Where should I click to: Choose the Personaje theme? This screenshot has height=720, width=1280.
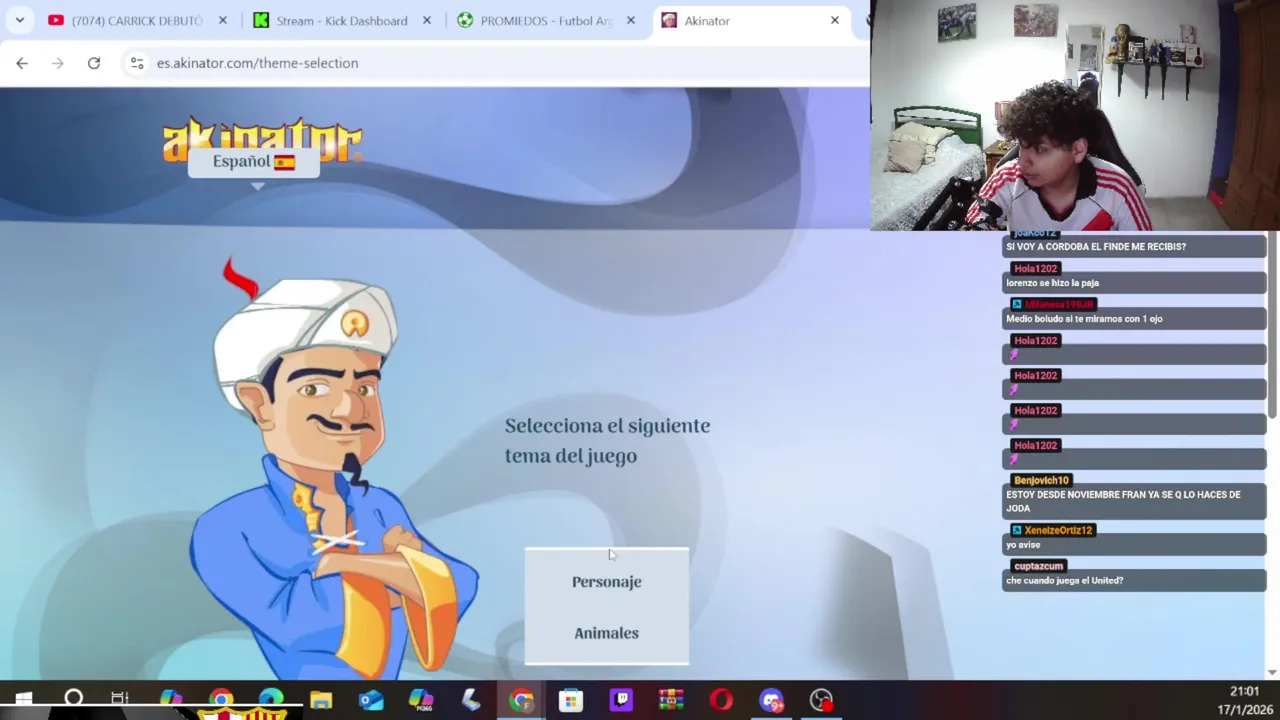(606, 582)
